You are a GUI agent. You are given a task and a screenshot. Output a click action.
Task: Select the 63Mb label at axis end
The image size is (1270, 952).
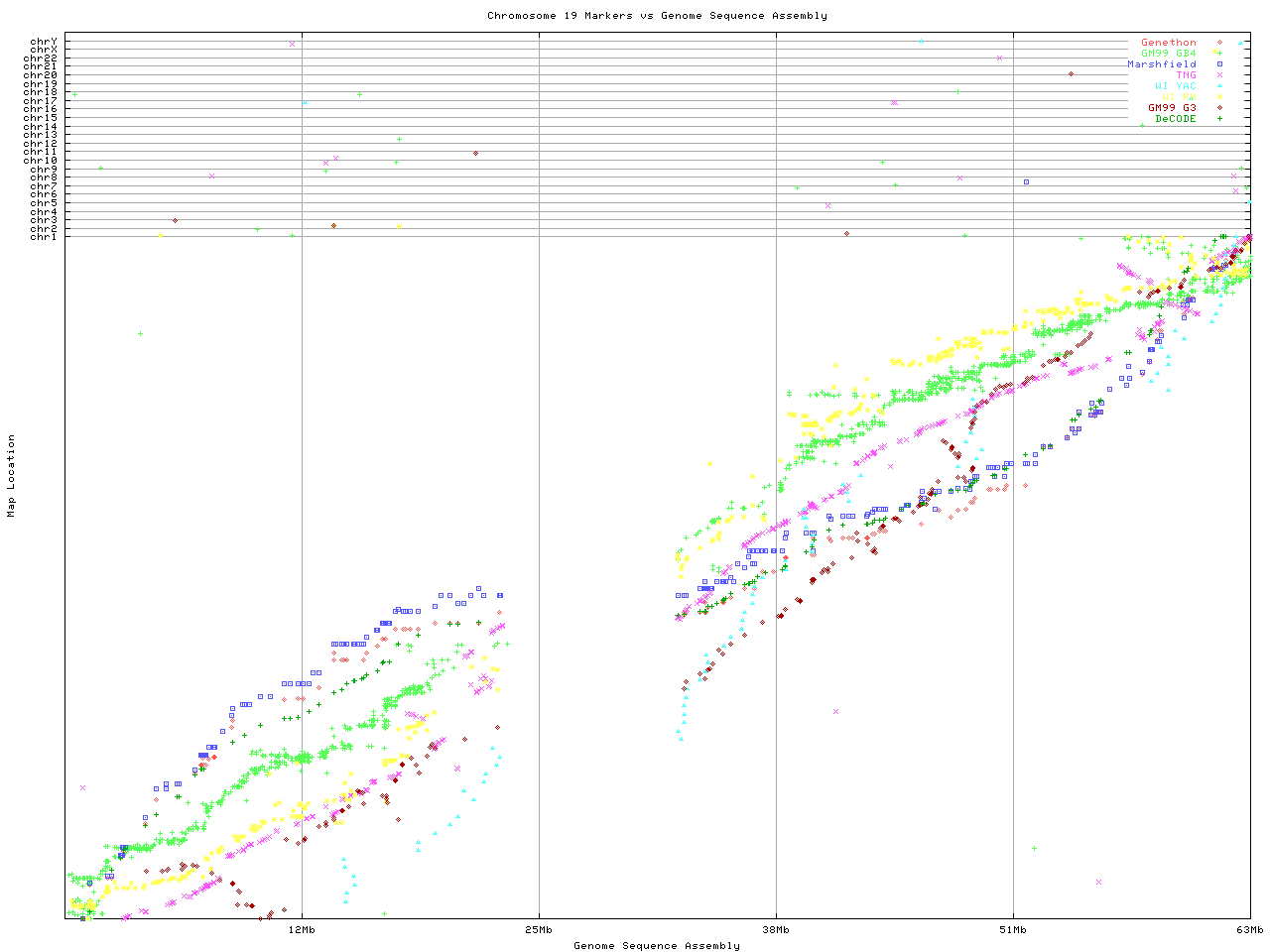(1249, 930)
